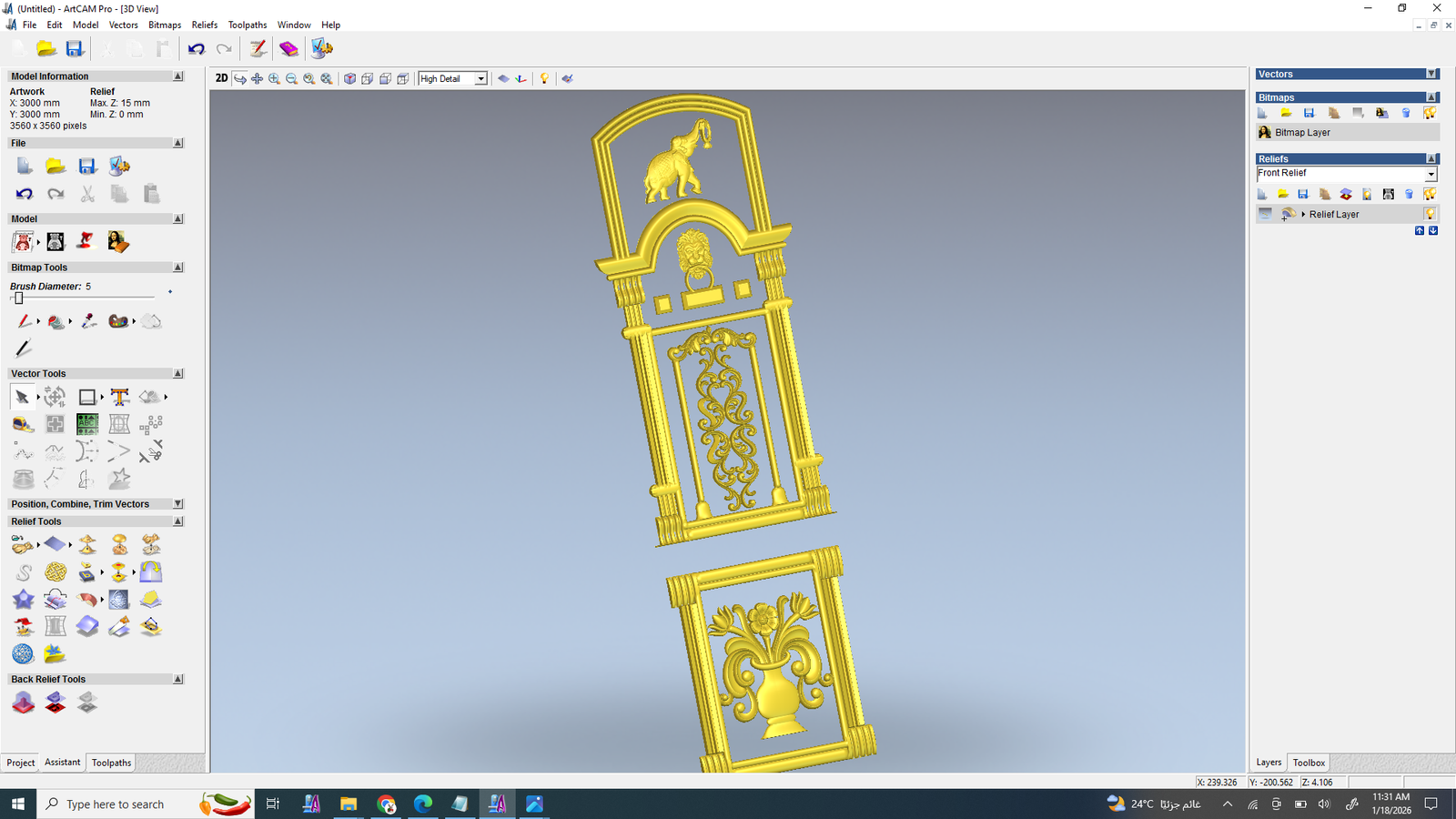The image size is (1456, 819).
Task: Adjust the Brush Diameter slider
Action: pos(19,298)
